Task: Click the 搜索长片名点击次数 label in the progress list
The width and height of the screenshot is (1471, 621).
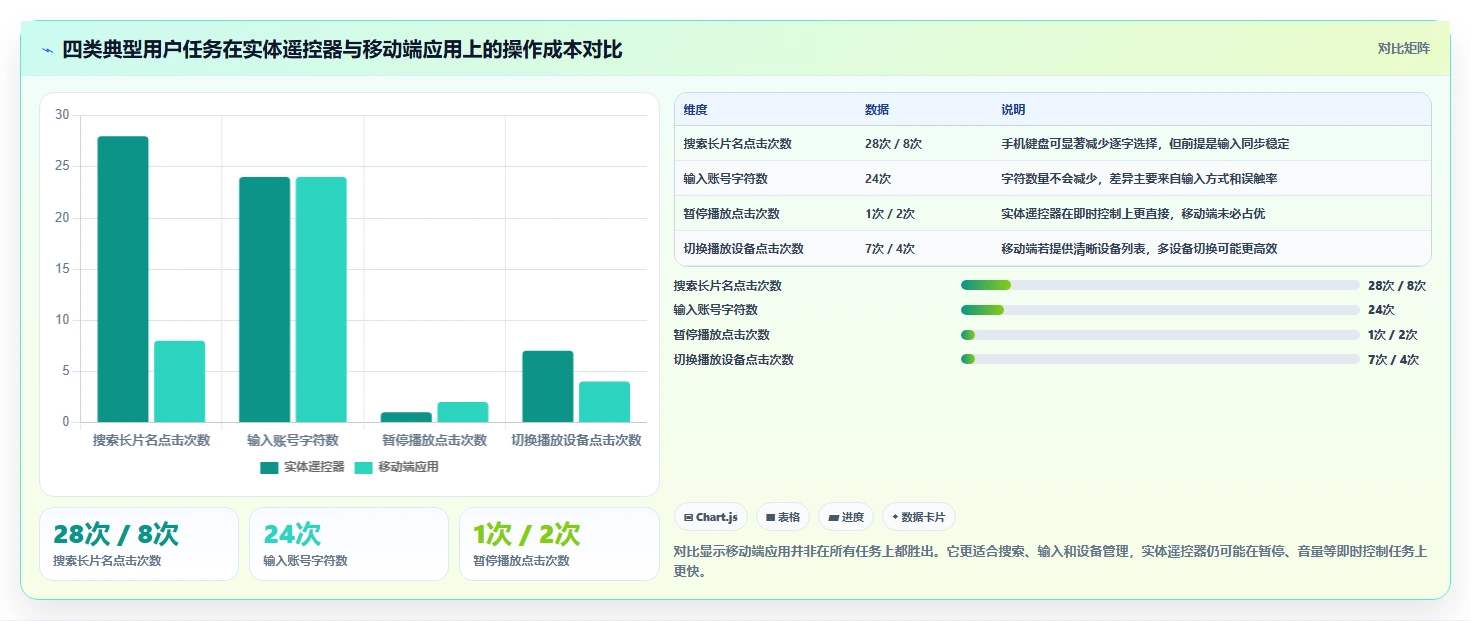Action: [x=728, y=286]
